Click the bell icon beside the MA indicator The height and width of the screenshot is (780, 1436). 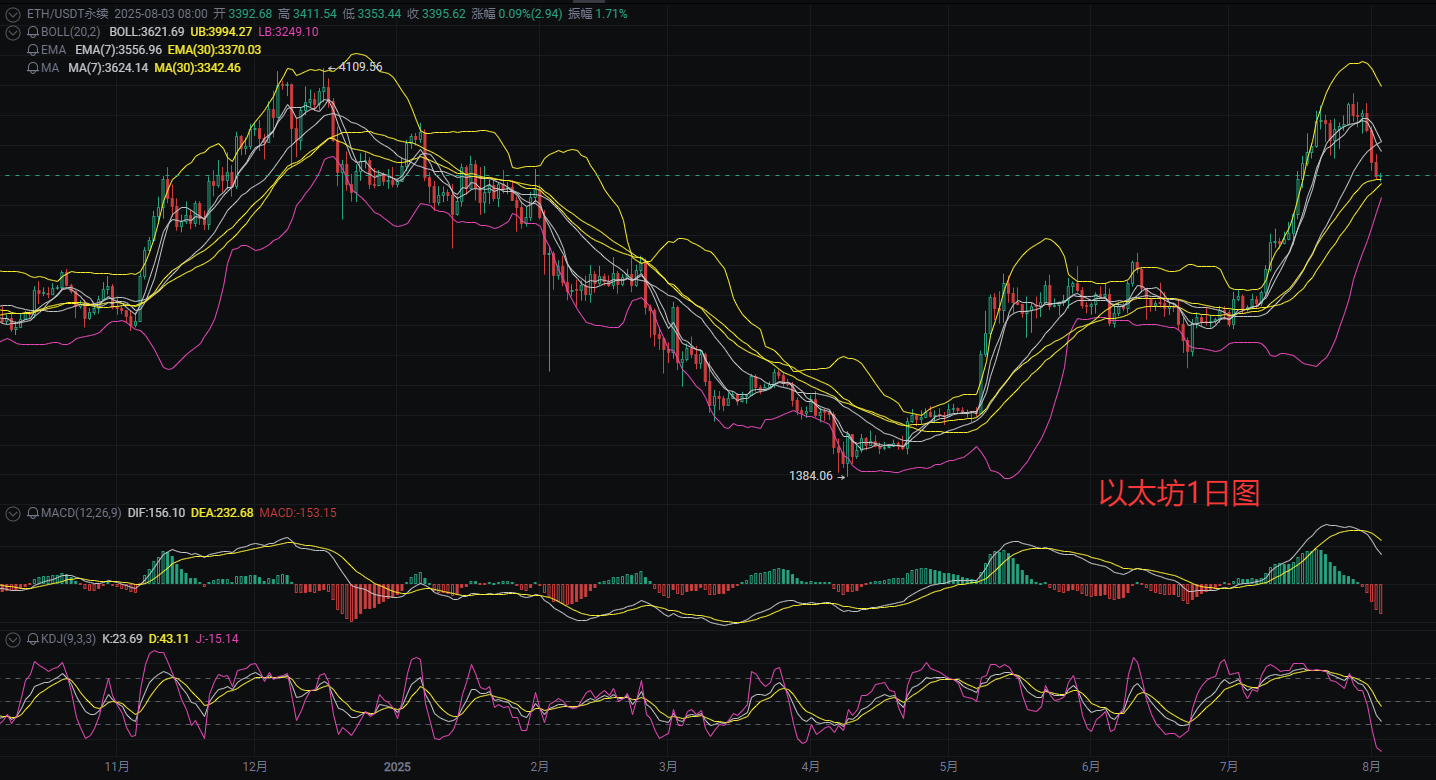pyautogui.click(x=33, y=67)
